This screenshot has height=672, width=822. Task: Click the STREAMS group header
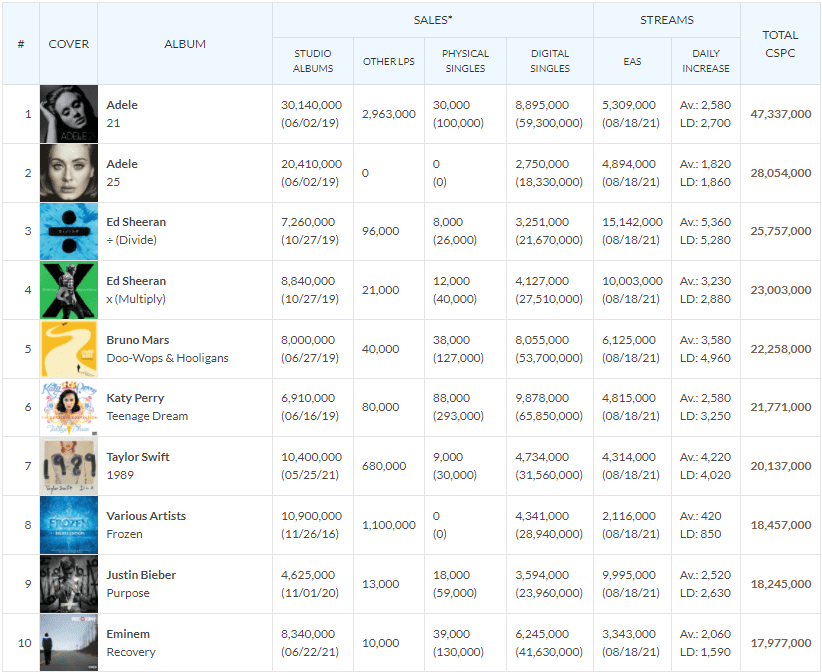(x=666, y=20)
